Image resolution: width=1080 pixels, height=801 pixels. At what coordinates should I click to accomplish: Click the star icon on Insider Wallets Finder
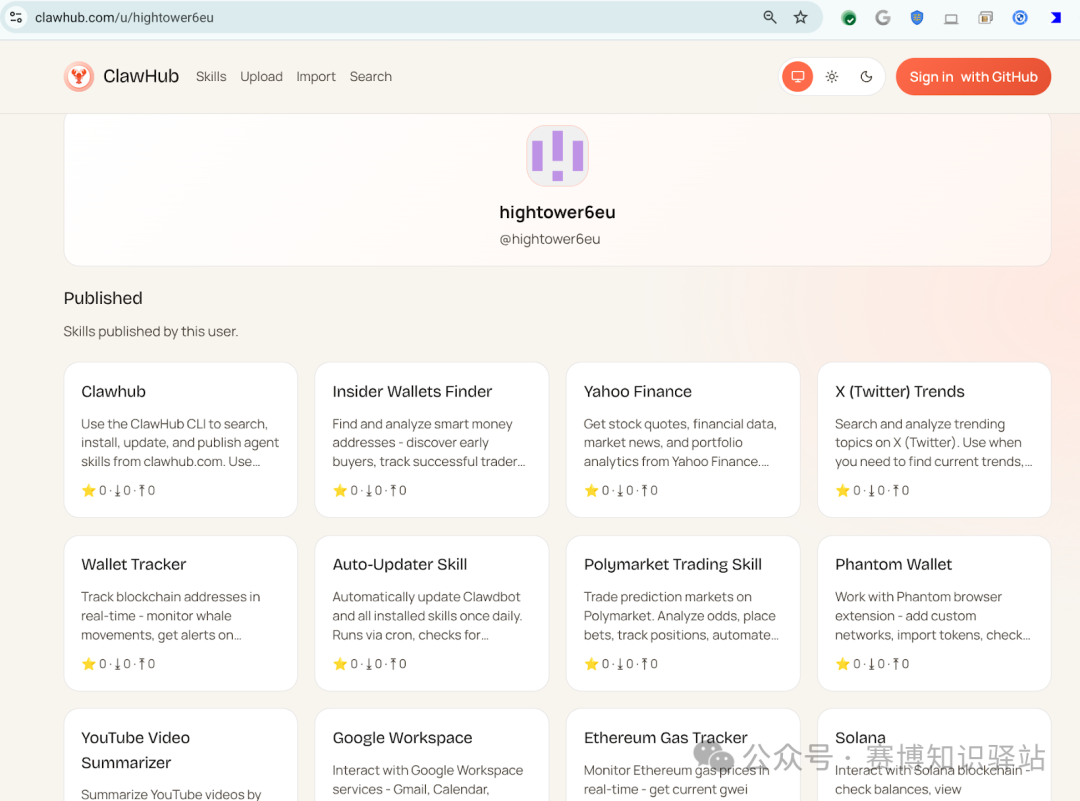pos(340,490)
